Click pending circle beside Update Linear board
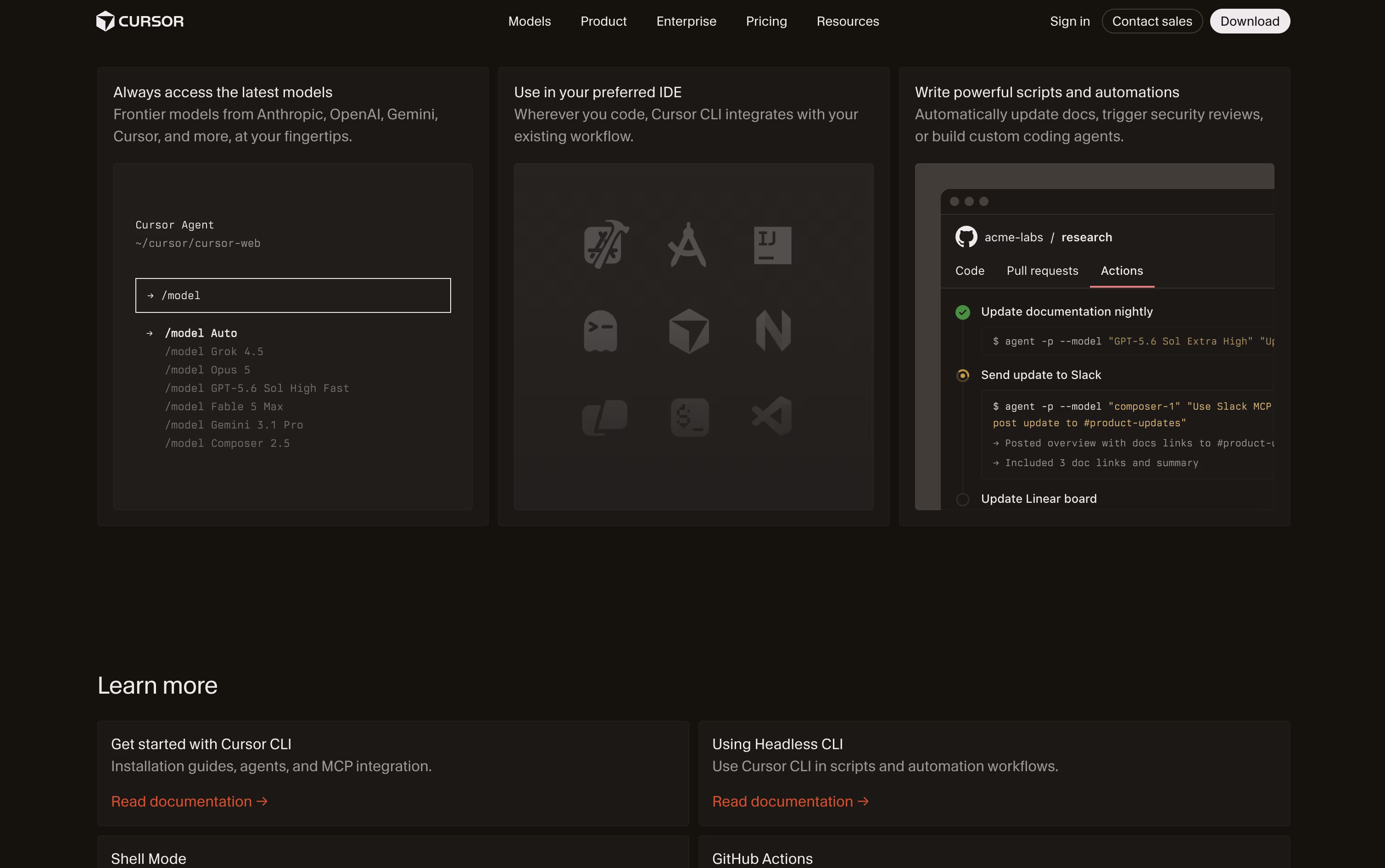1385x868 pixels. 962,500
